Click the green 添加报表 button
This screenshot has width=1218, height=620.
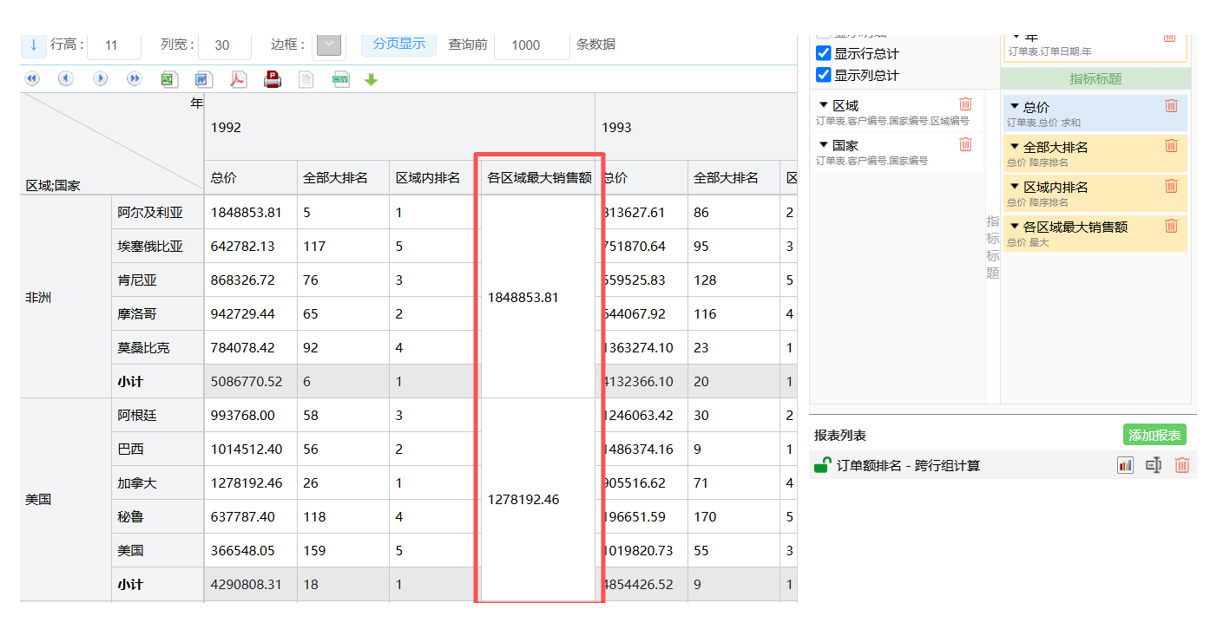[x=1154, y=435]
